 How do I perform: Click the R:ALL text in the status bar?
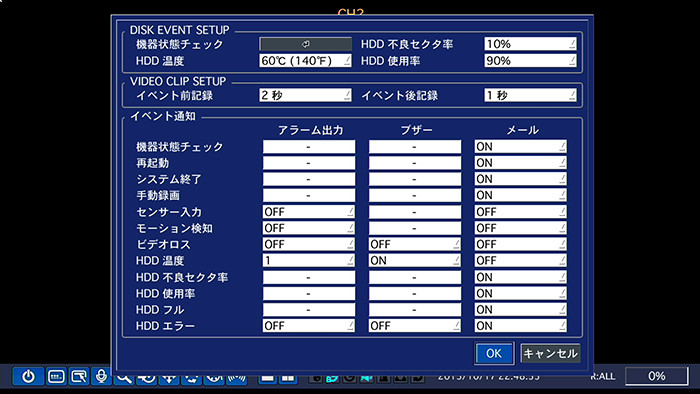coord(603,377)
